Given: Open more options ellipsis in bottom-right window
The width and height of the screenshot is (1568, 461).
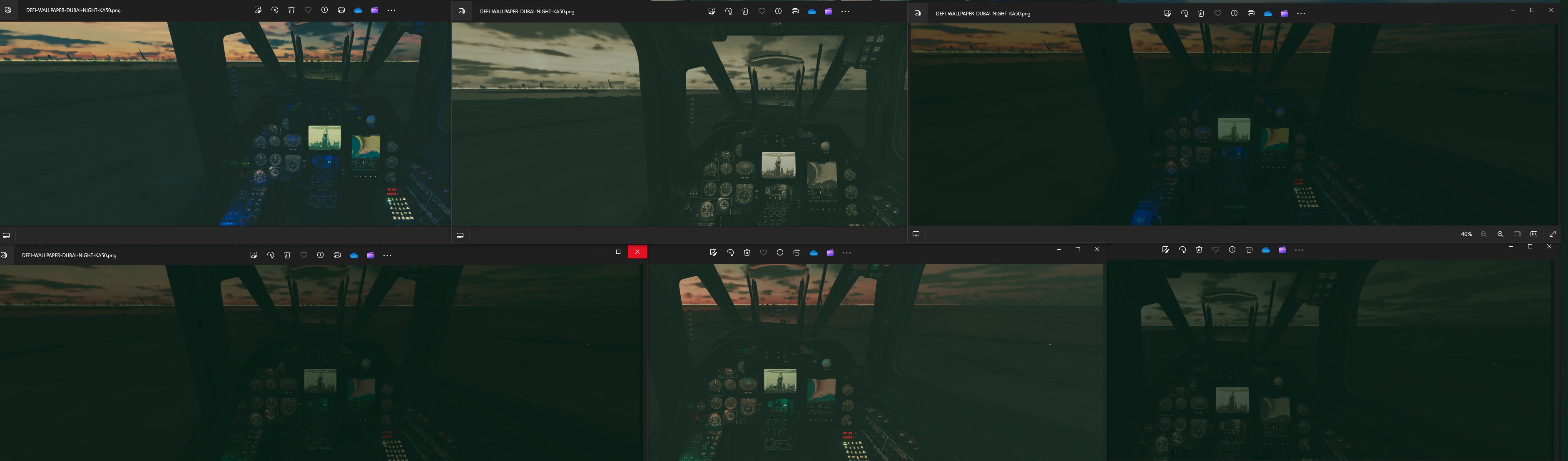Looking at the screenshot, I should [x=1298, y=250].
